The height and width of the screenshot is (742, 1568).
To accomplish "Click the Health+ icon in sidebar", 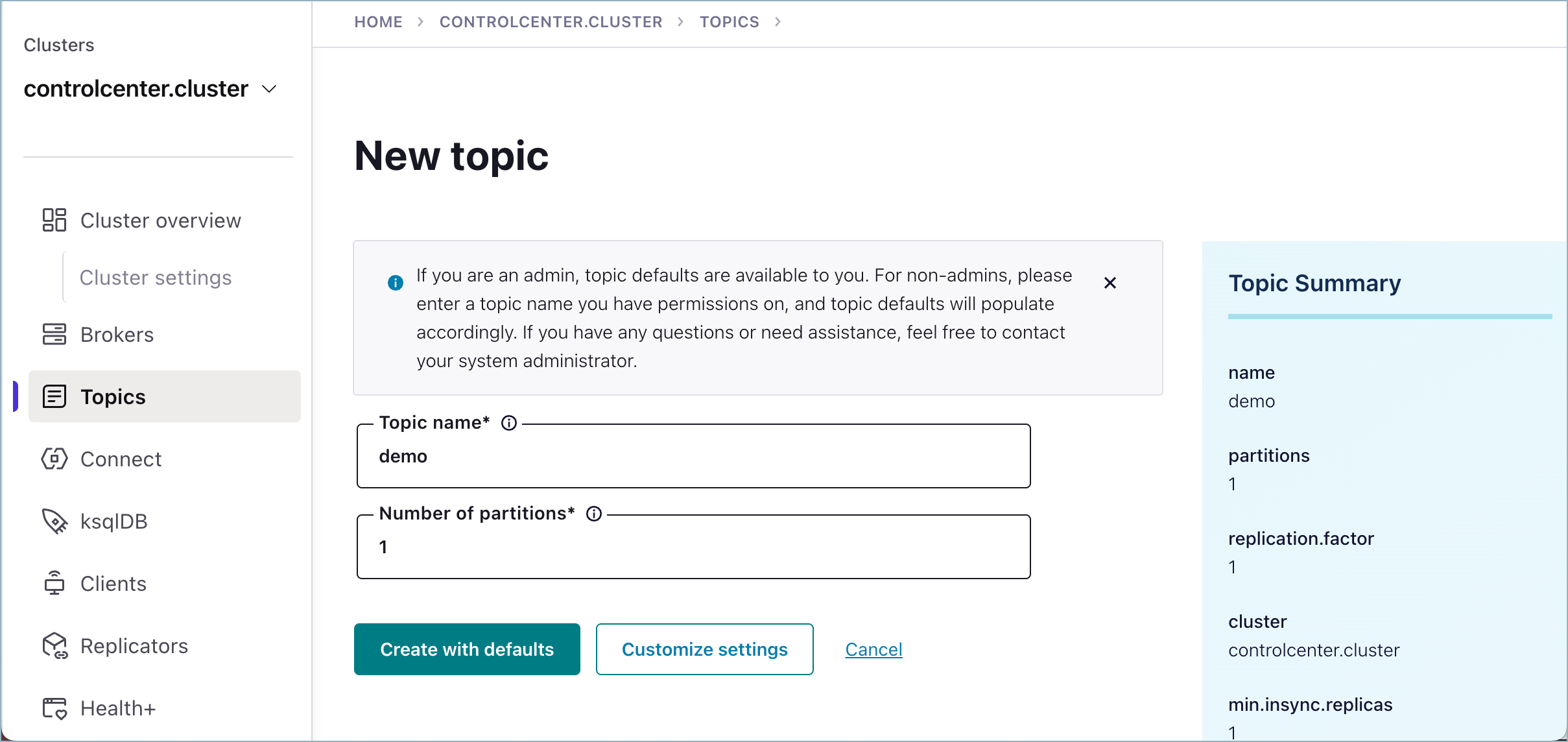I will pos(54,708).
